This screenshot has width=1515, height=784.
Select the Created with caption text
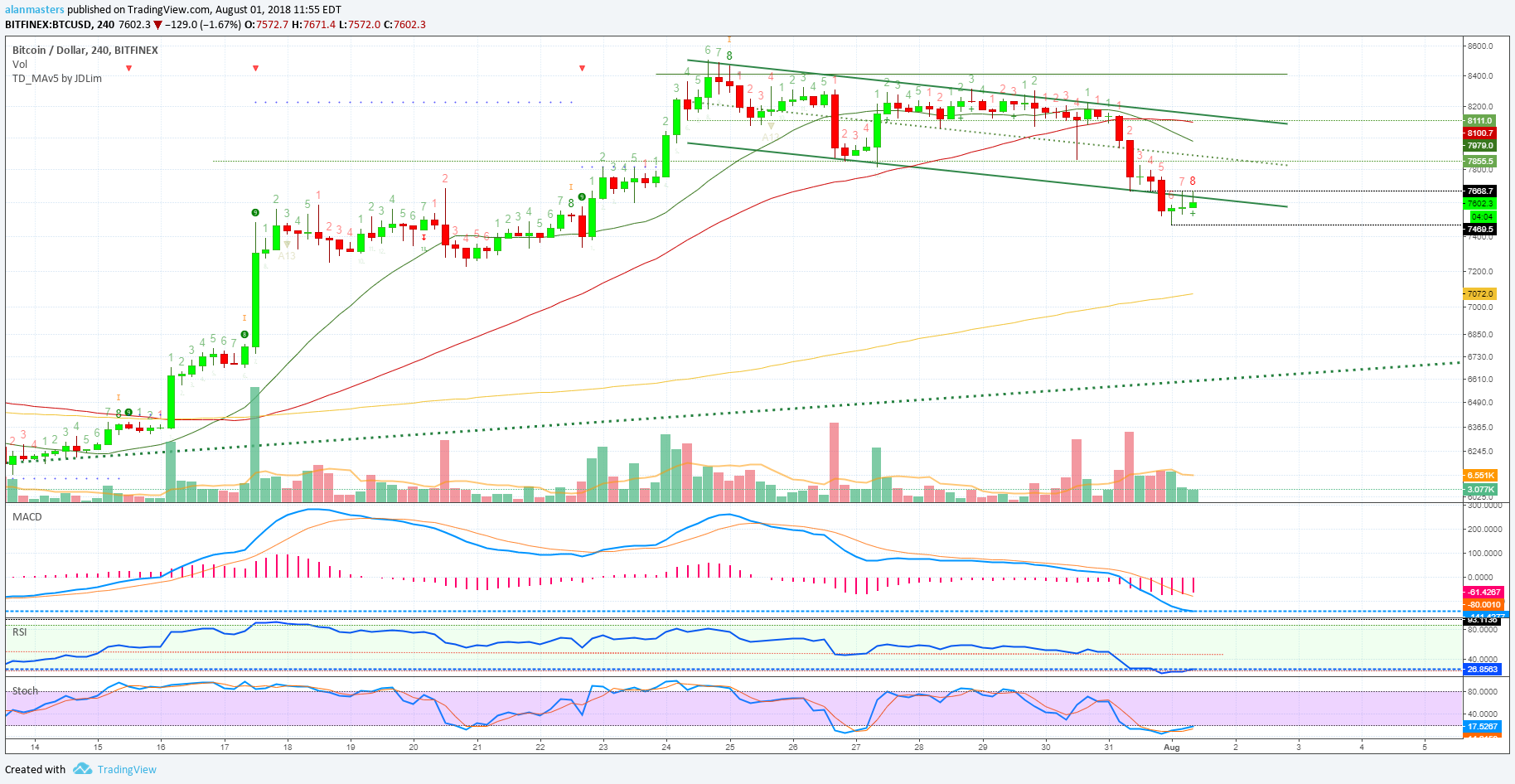click(35, 769)
